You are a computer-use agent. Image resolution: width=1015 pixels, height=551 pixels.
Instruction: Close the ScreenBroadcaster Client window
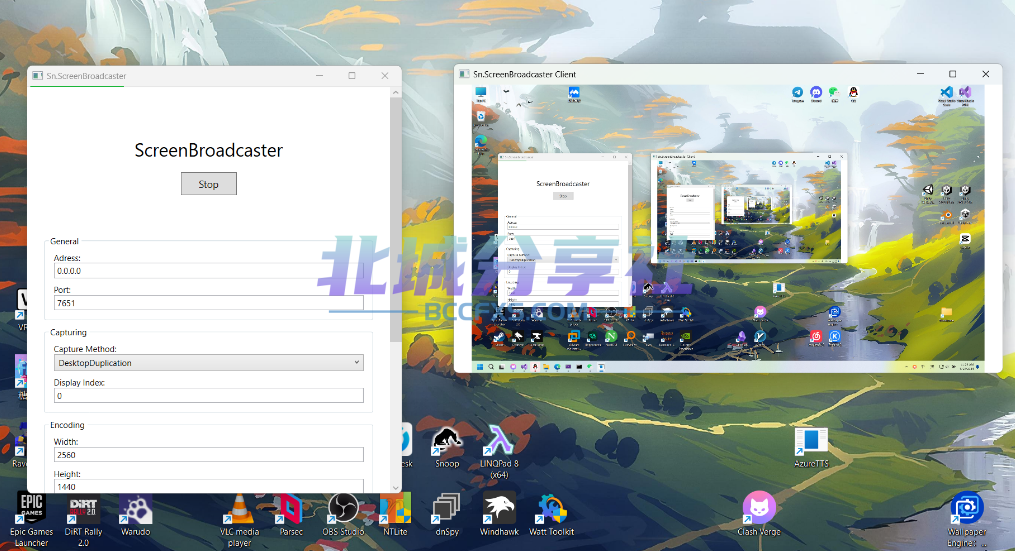coord(985,74)
